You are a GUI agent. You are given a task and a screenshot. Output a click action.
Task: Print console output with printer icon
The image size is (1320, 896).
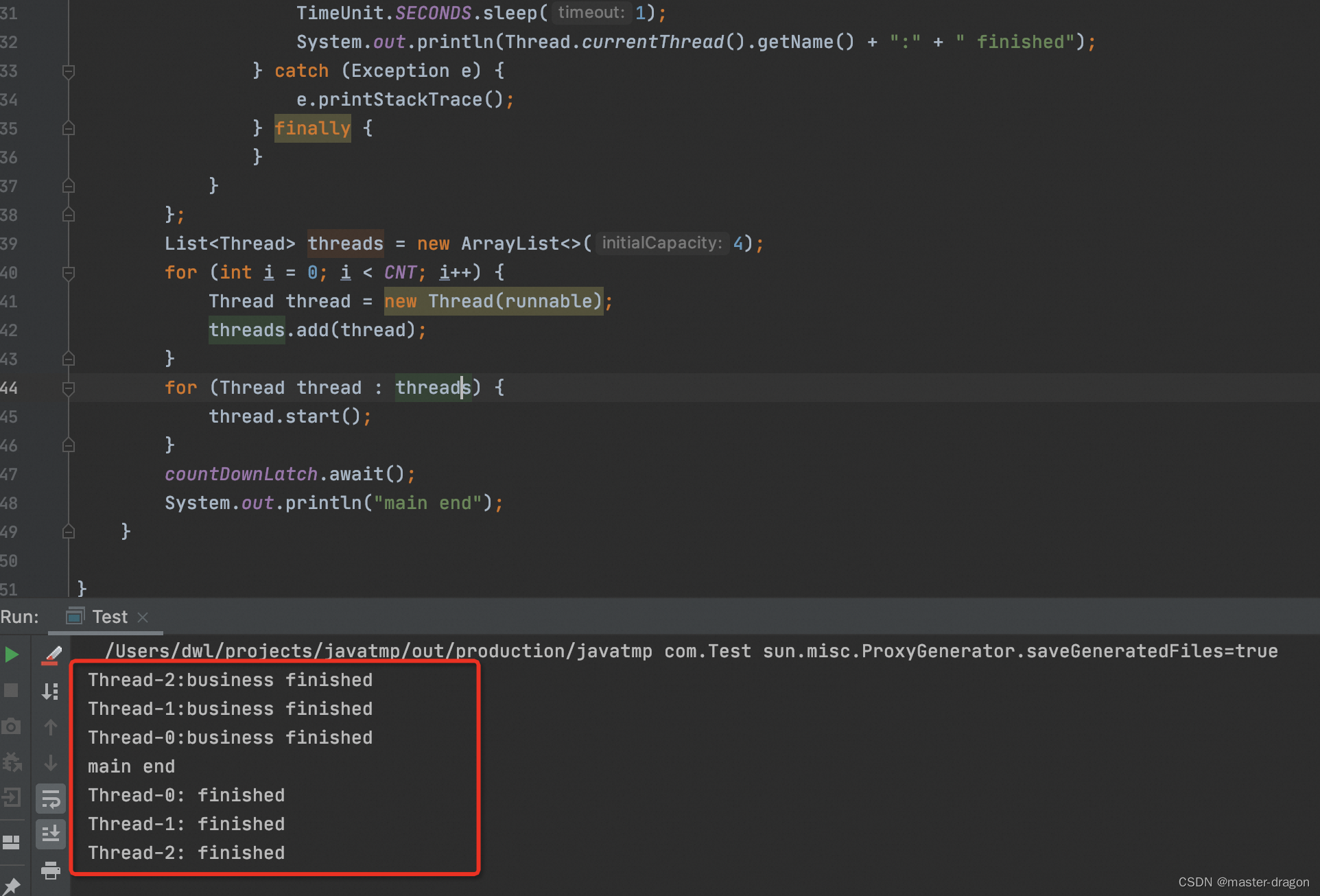[51, 870]
